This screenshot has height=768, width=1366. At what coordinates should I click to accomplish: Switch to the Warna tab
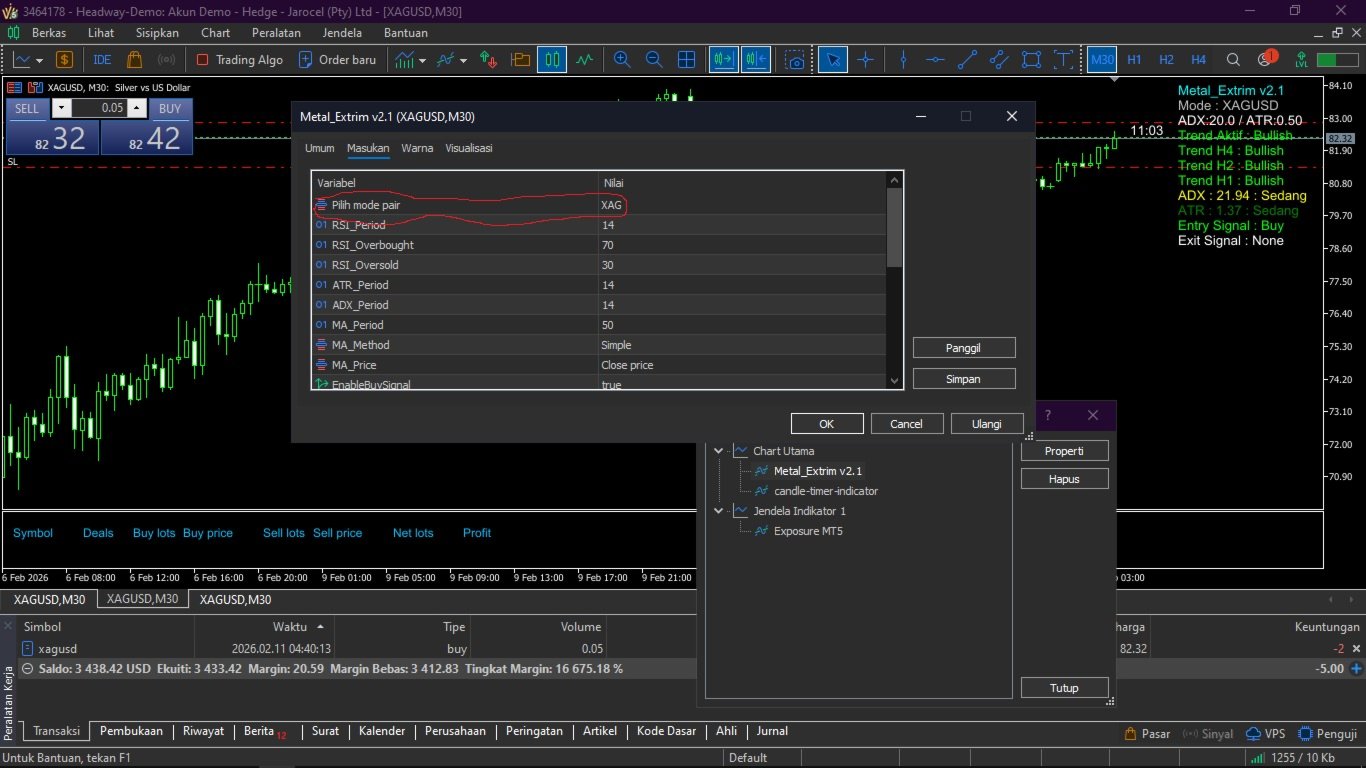(x=417, y=148)
